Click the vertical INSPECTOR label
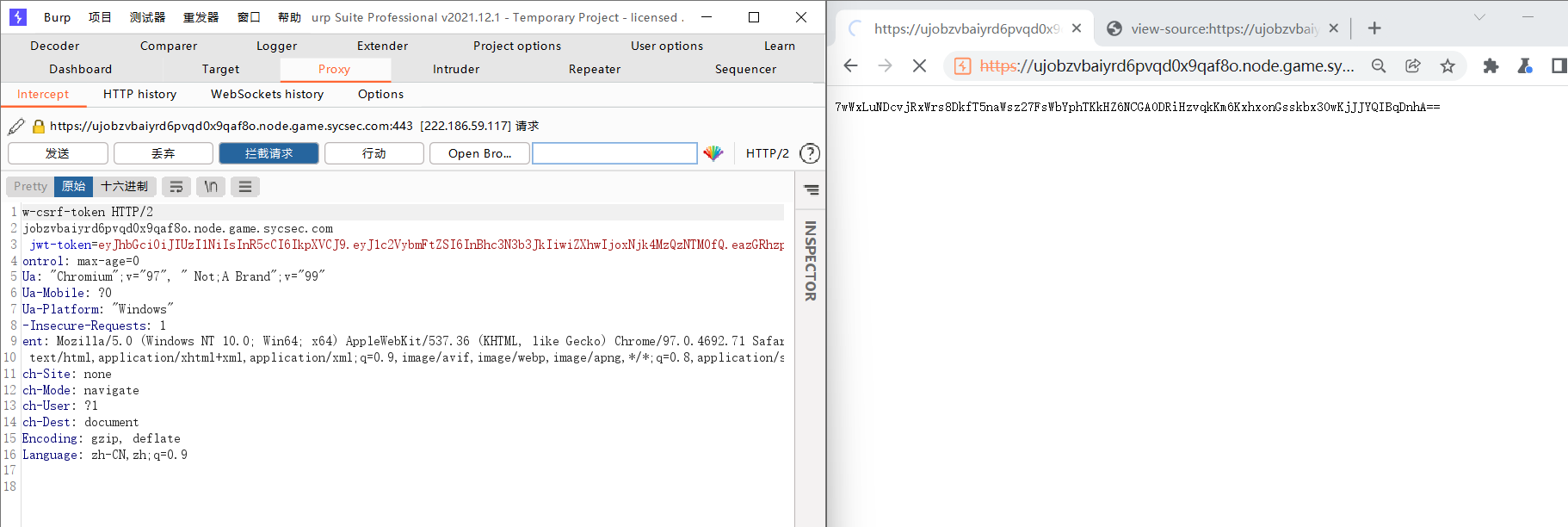The image size is (1568, 527). [810, 261]
